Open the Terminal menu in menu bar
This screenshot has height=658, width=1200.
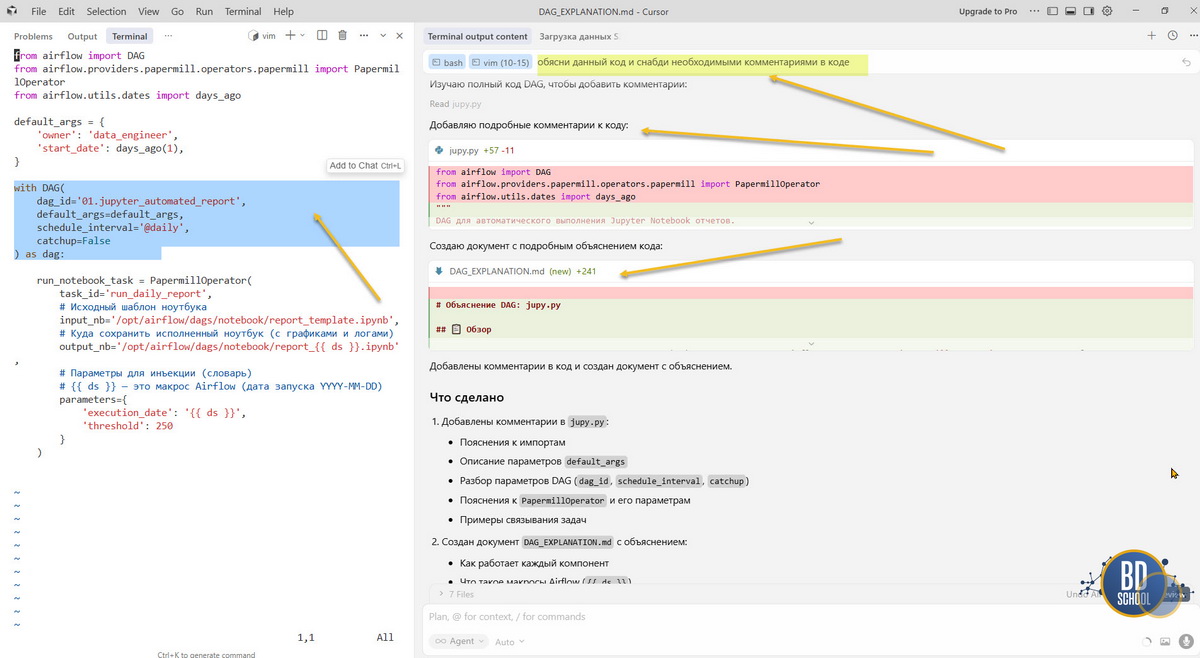point(242,11)
